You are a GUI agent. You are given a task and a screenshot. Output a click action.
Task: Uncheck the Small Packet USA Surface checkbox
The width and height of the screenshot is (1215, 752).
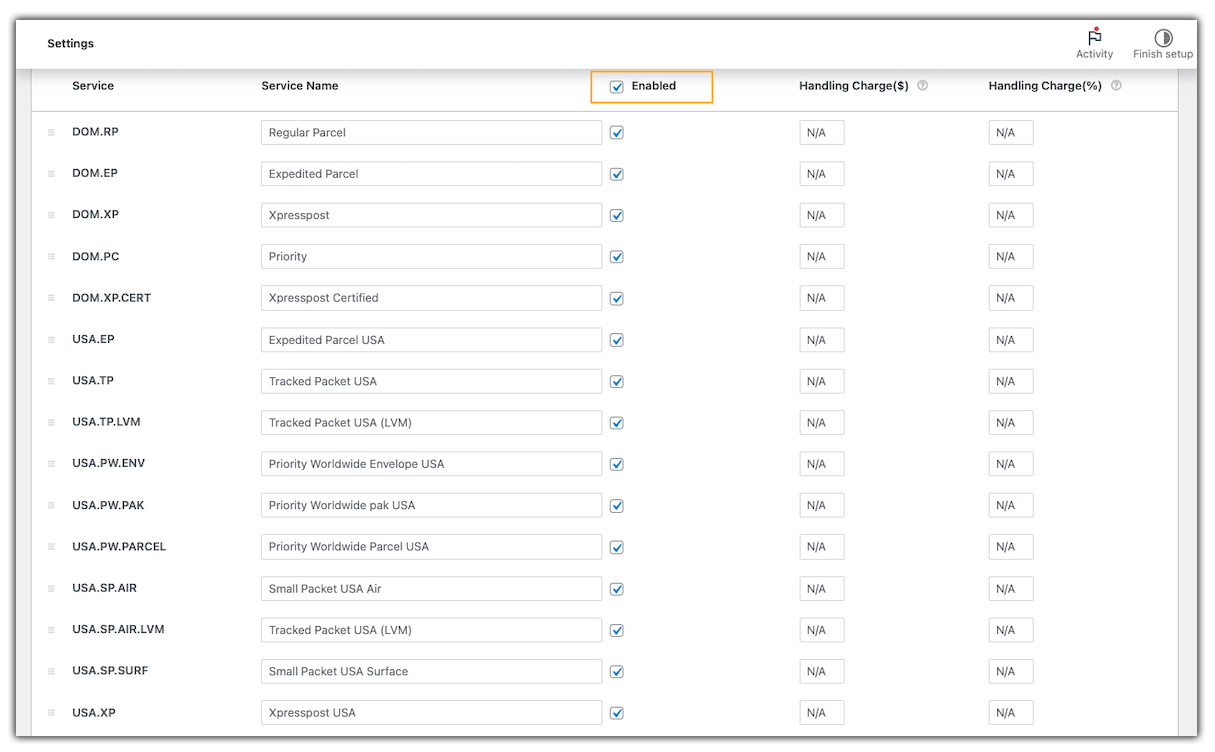pos(617,672)
